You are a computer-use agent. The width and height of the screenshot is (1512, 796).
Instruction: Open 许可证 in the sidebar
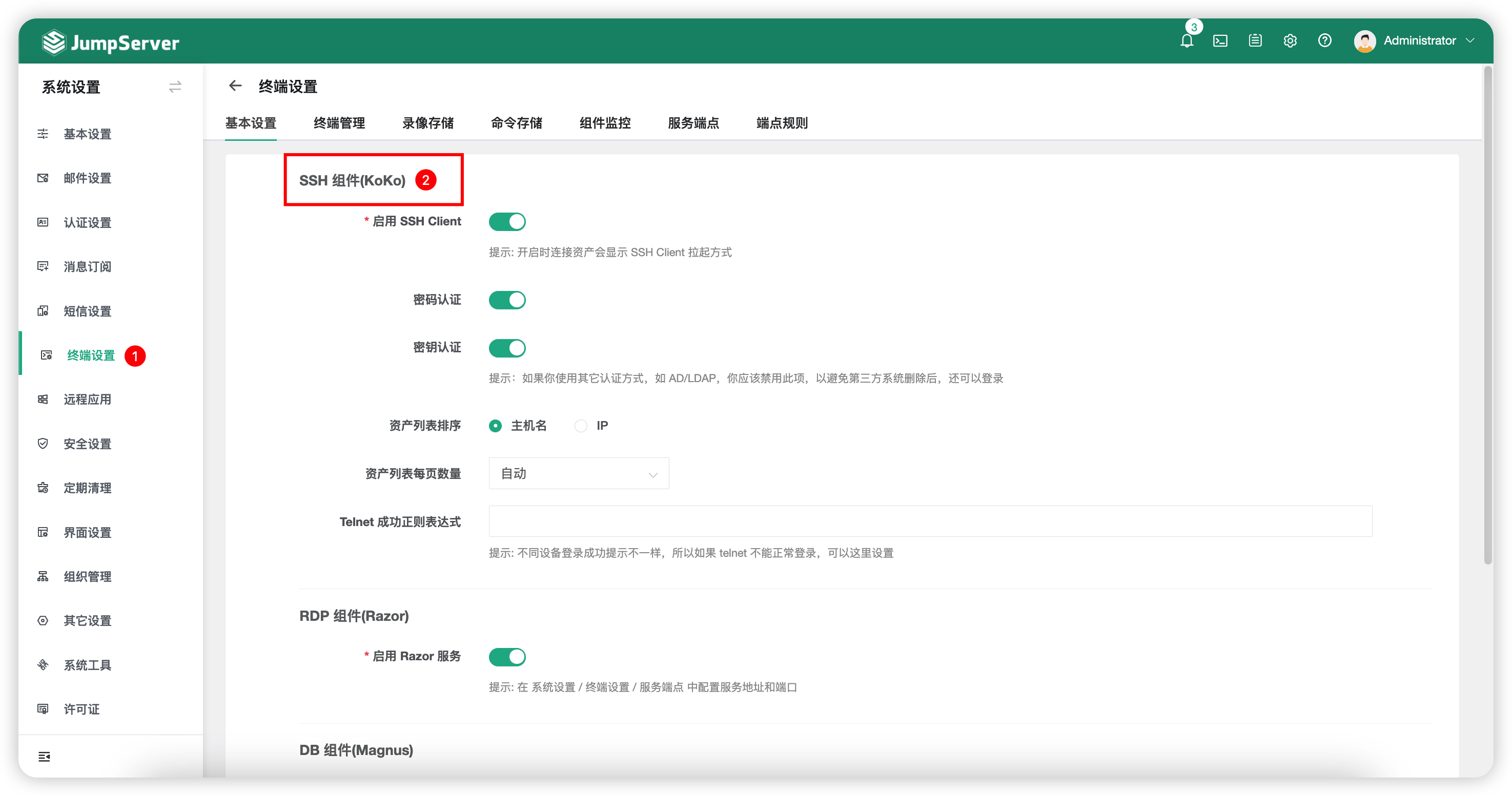coord(81,708)
